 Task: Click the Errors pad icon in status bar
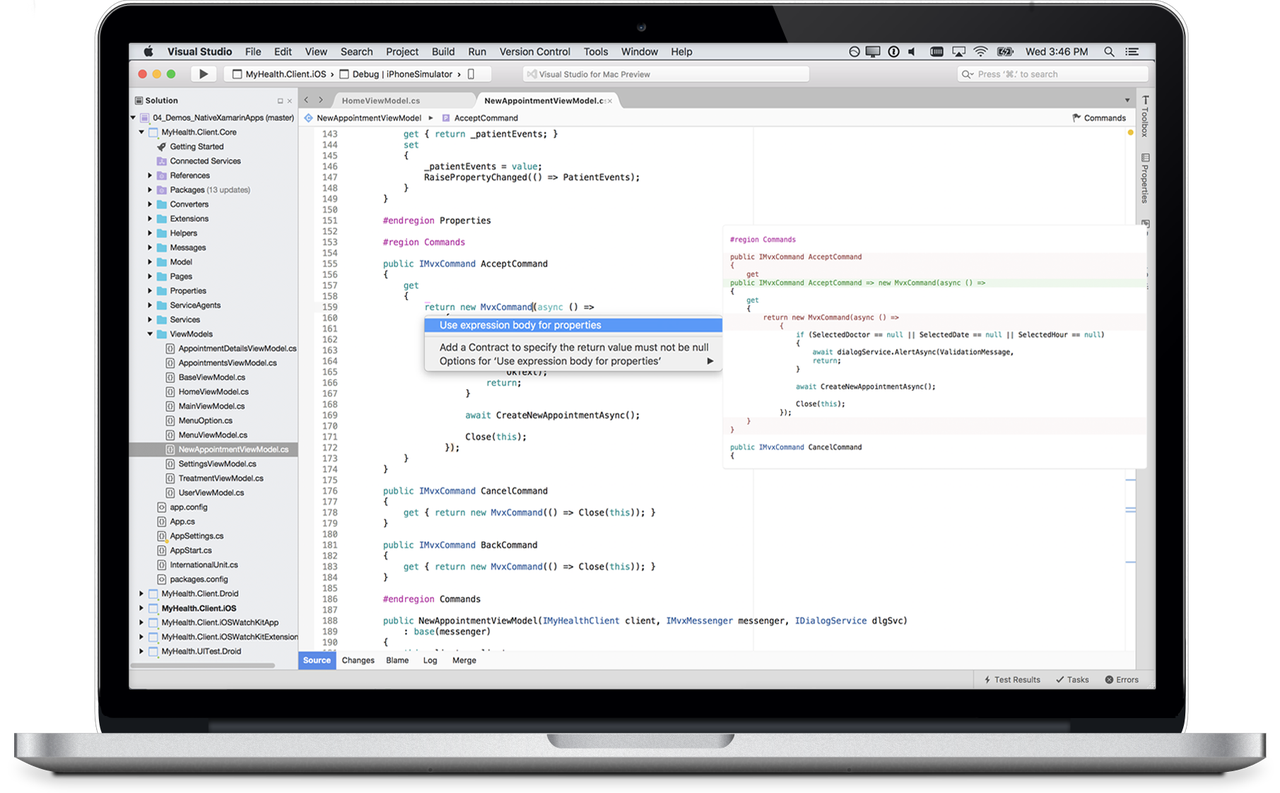(1109, 680)
